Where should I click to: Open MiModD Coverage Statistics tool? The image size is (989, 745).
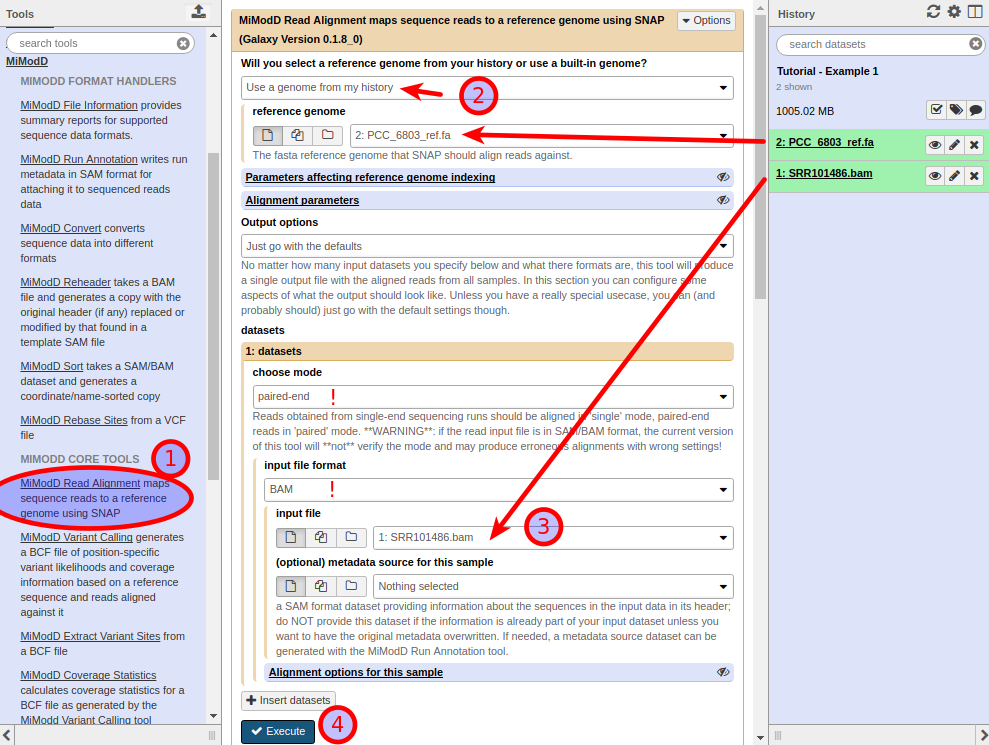point(88,675)
